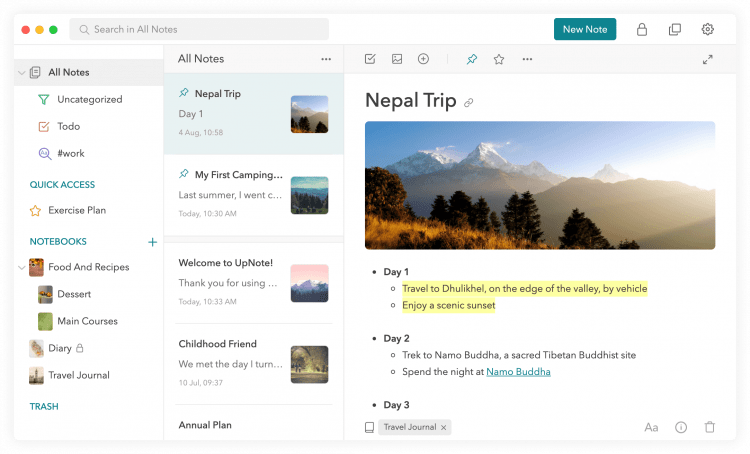Open the Exercise Plan quick access note
This screenshot has height=454, width=750.
[77, 210]
